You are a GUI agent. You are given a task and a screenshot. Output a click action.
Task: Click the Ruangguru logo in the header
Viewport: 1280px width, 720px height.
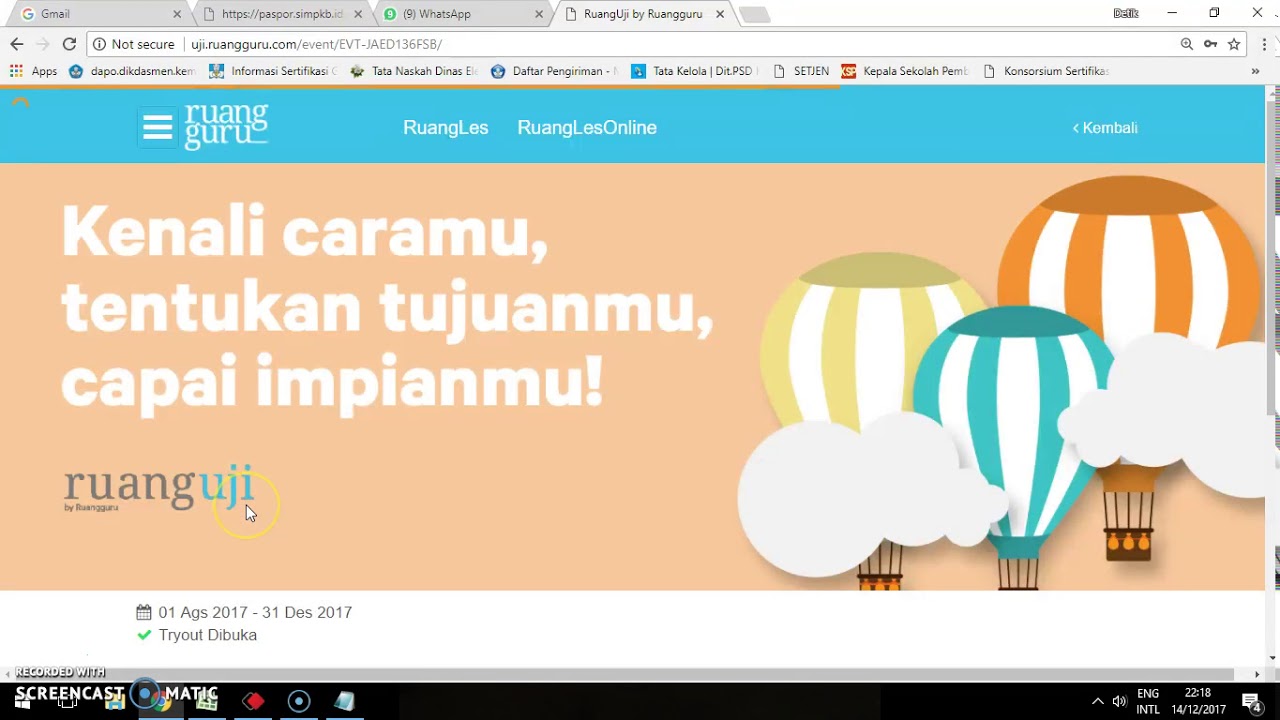coord(226,126)
